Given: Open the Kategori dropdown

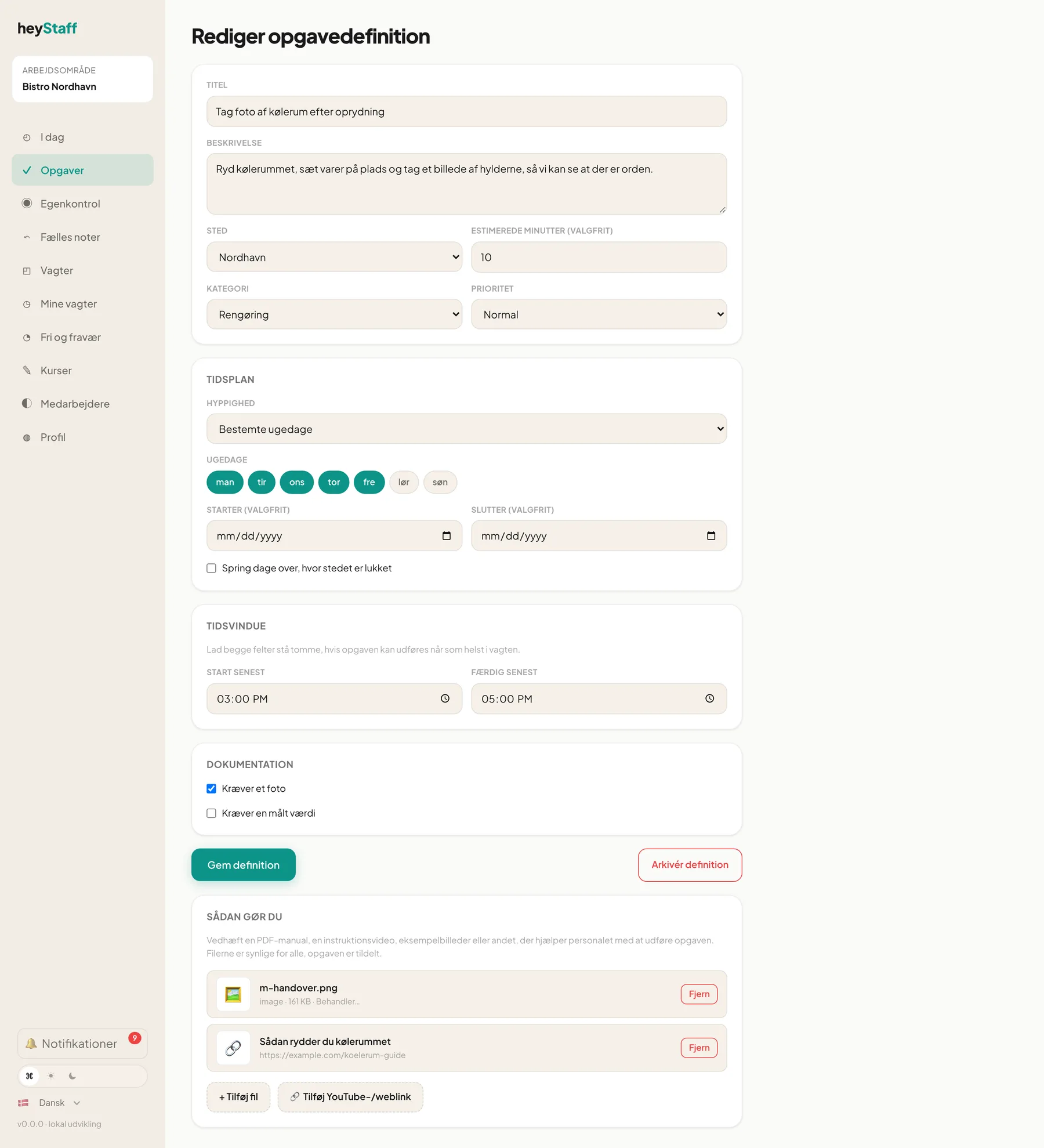Looking at the screenshot, I should 334,314.
